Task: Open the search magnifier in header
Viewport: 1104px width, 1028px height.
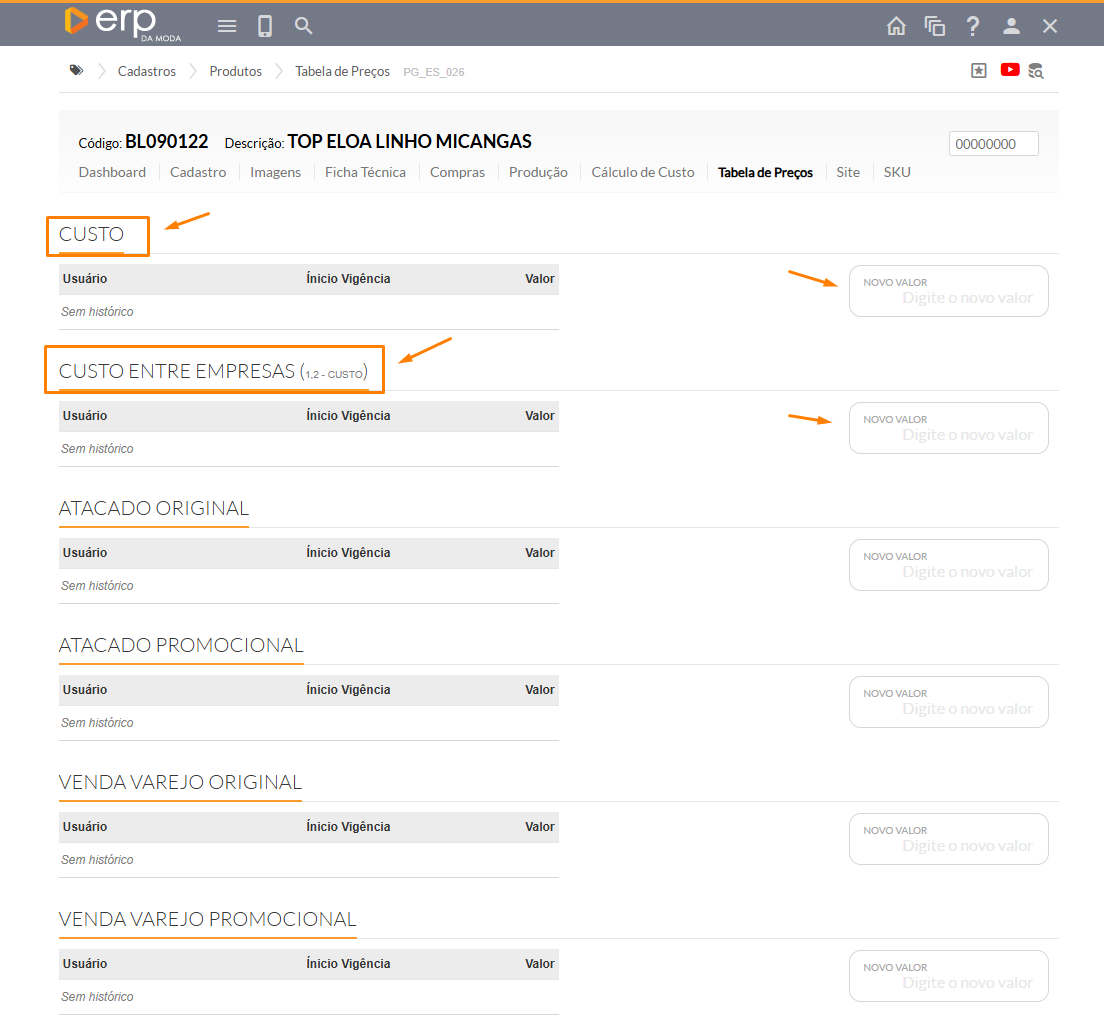Action: [x=304, y=26]
